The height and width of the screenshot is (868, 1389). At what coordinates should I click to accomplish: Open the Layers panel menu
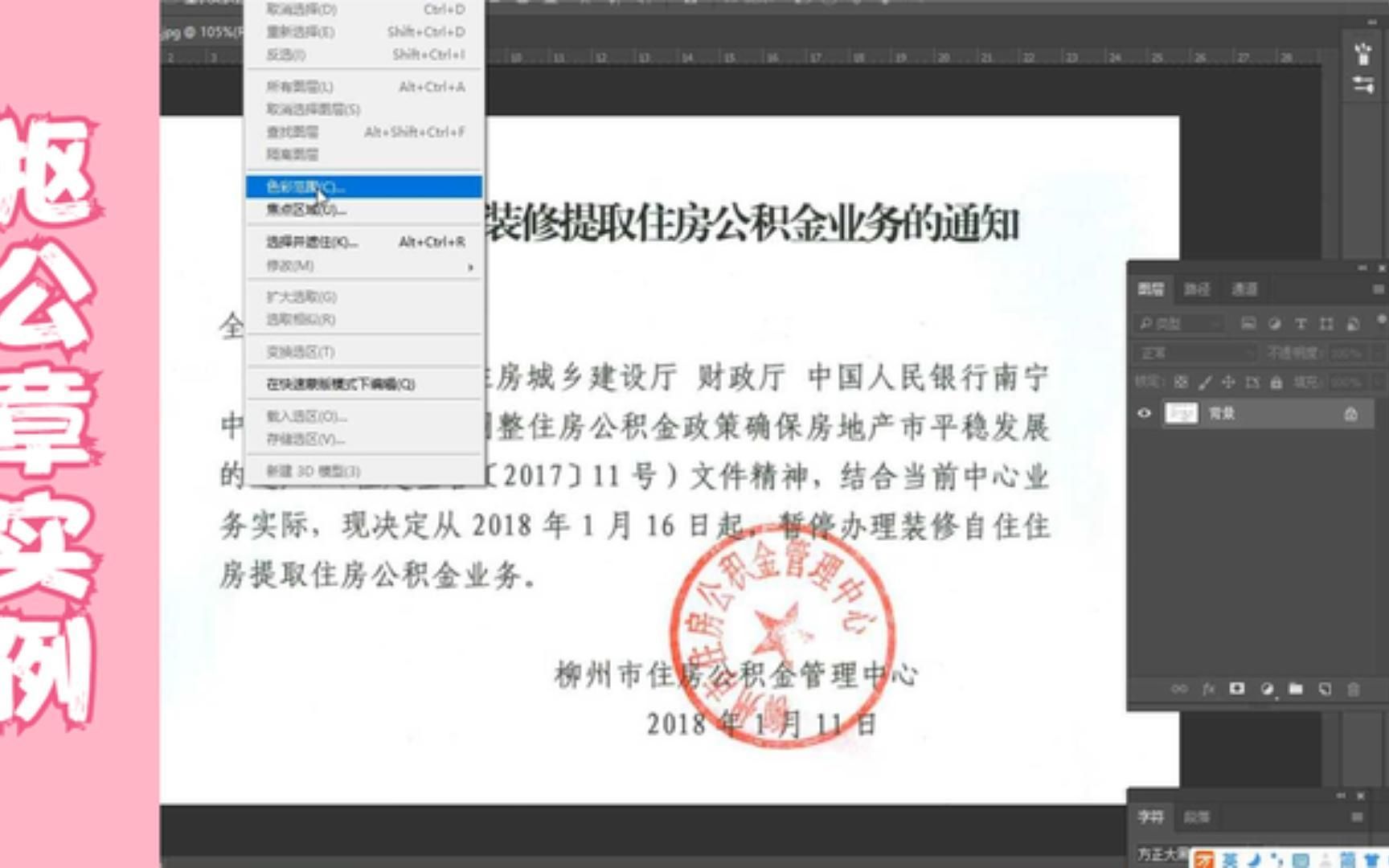pos(1378,289)
